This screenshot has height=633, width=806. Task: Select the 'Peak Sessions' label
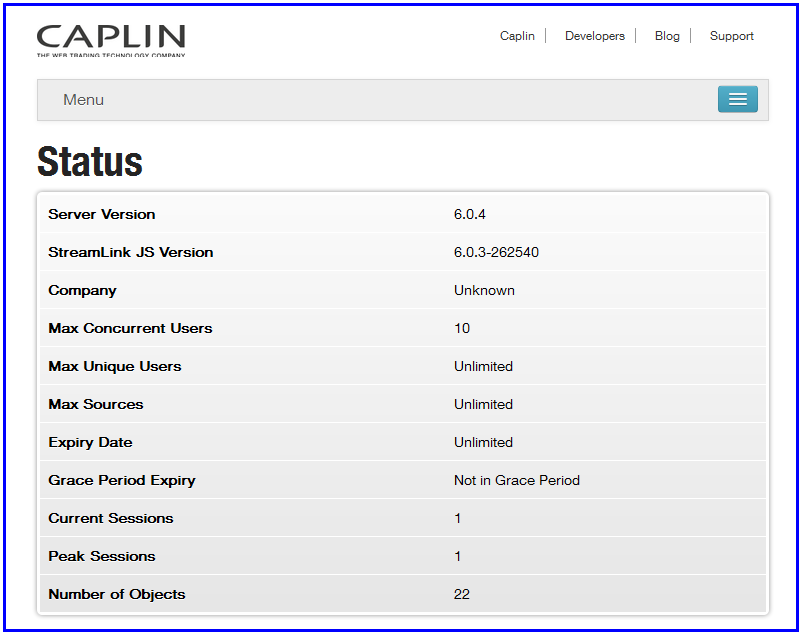(102, 556)
